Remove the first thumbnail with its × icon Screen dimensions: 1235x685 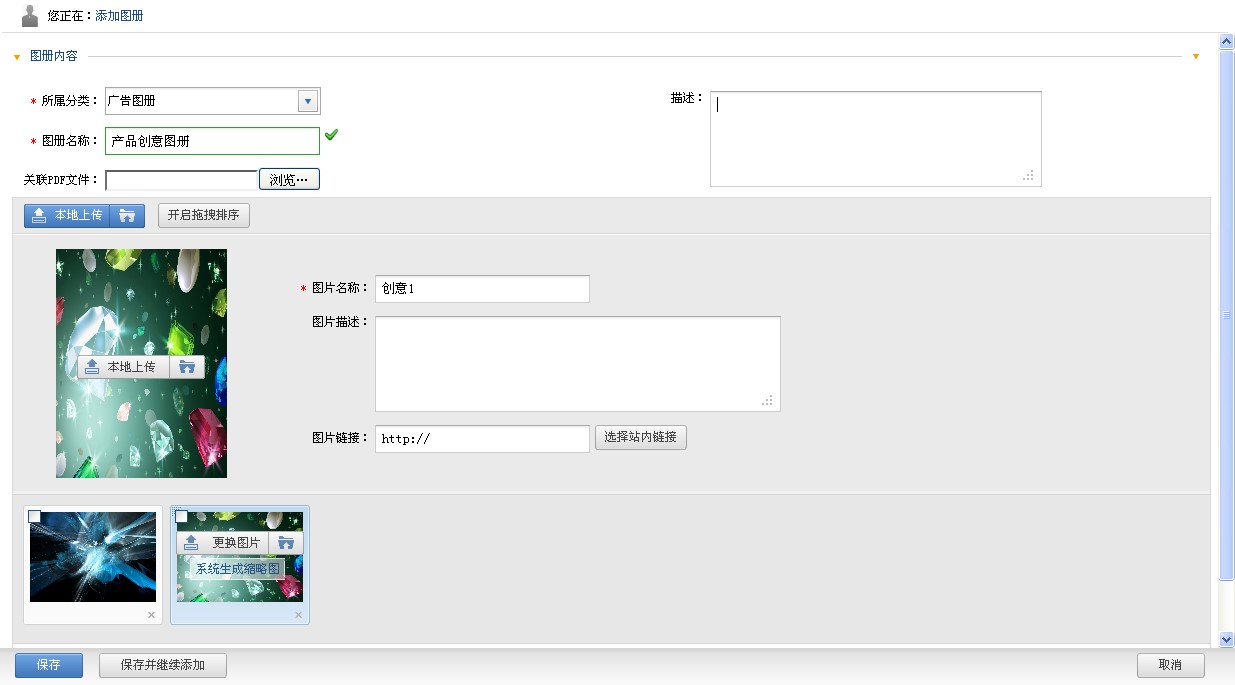coord(151,615)
